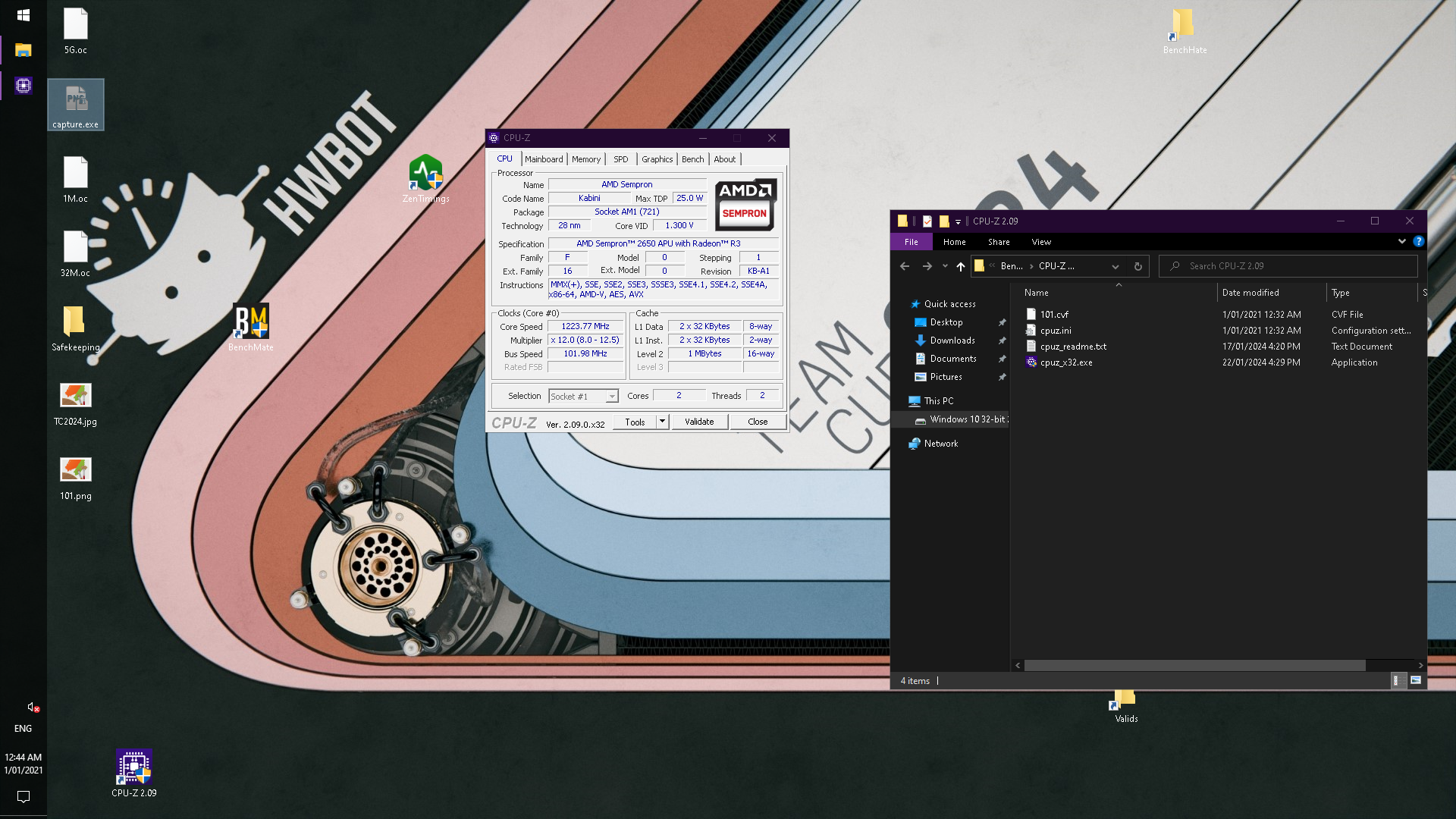Screen dimensions: 1456x819
Task: Switch to CPU-Z taskbar icon
Action: (x=24, y=86)
